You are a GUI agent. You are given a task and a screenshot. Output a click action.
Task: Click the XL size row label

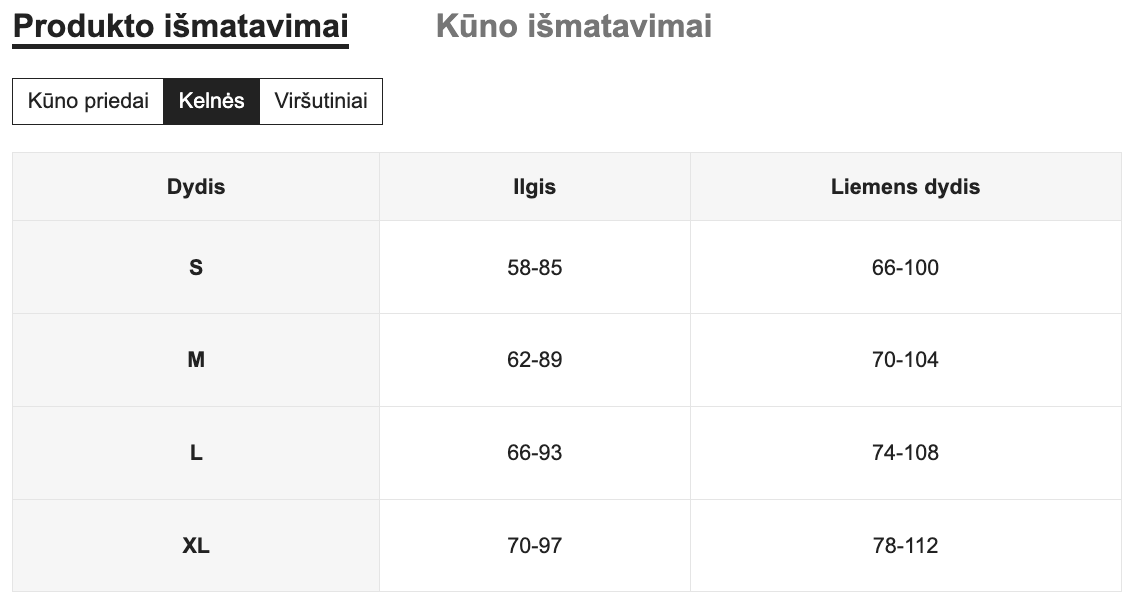point(196,546)
